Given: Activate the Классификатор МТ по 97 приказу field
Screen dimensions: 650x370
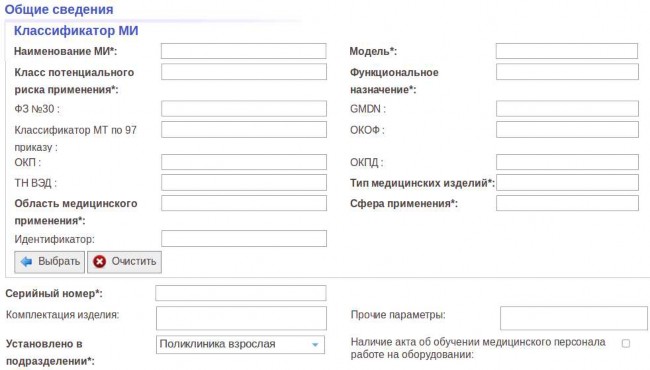Looking at the screenshot, I should point(244,130).
